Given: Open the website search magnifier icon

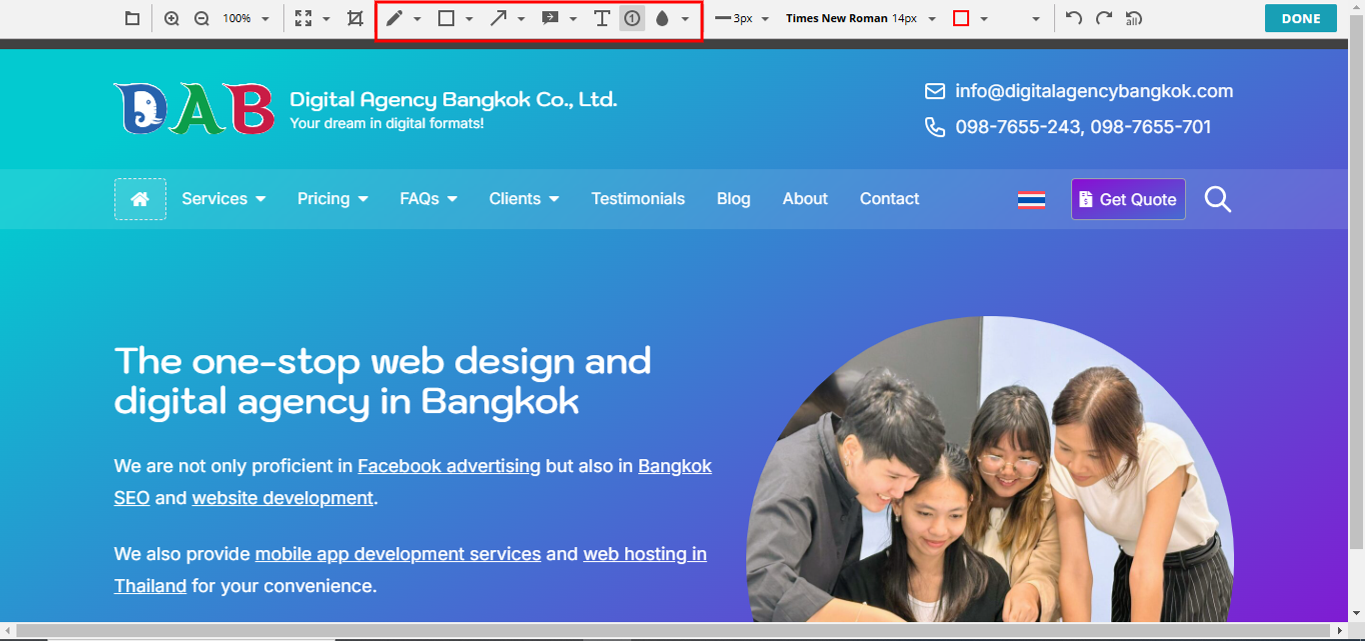Looking at the screenshot, I should pos(1218,199).
